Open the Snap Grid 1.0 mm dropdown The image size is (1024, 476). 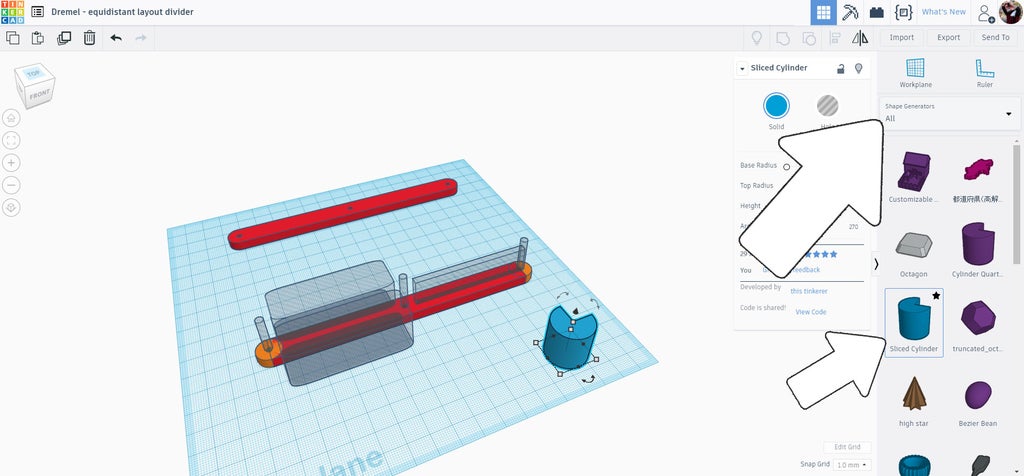(852, 465)
